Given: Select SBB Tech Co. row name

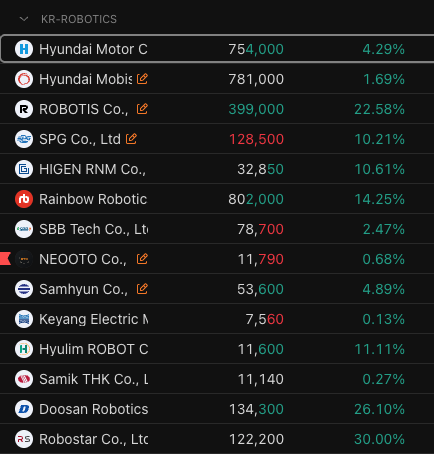Looking at the screenshot, I should 94,229.
